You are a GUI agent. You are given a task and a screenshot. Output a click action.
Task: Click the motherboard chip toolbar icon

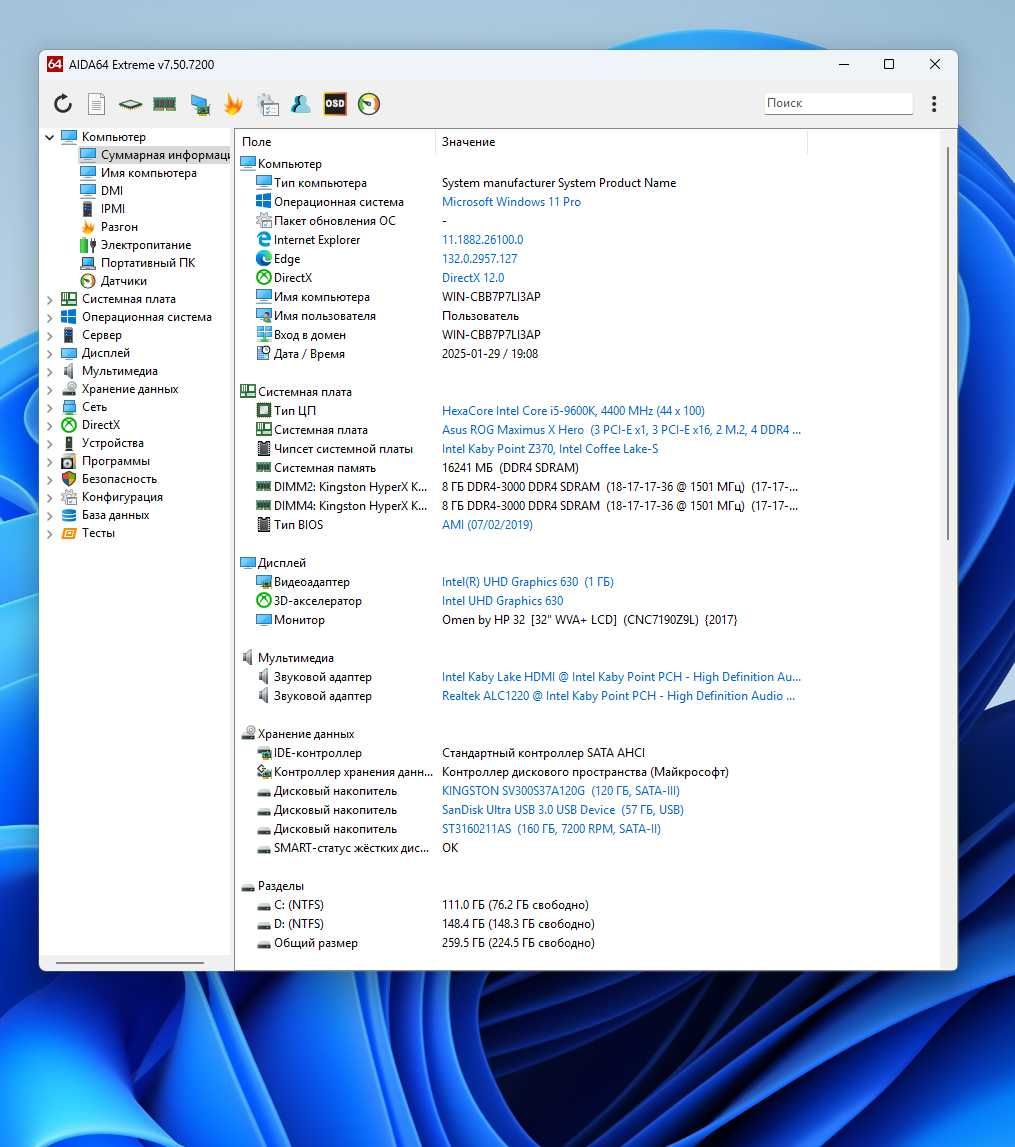pyautogui.click(x=130, y=104)
